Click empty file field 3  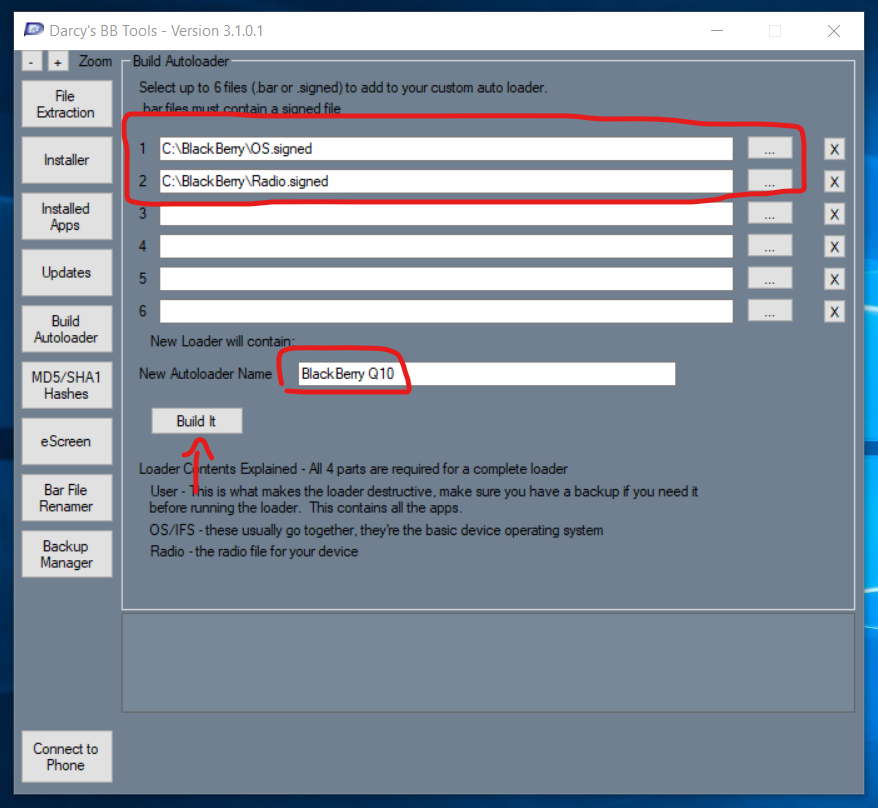(446, 214)
